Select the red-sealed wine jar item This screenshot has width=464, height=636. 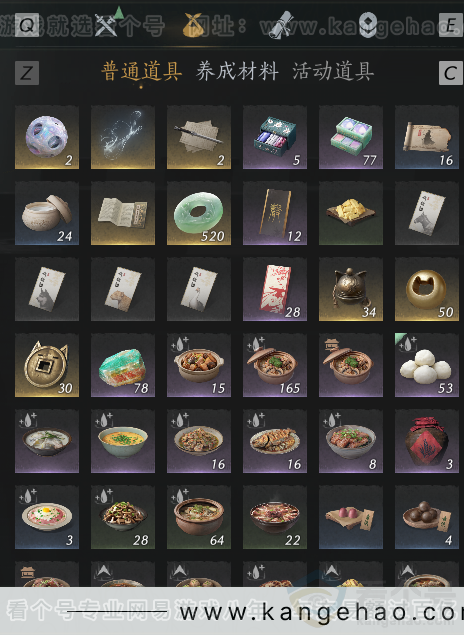tap(427, 441)
